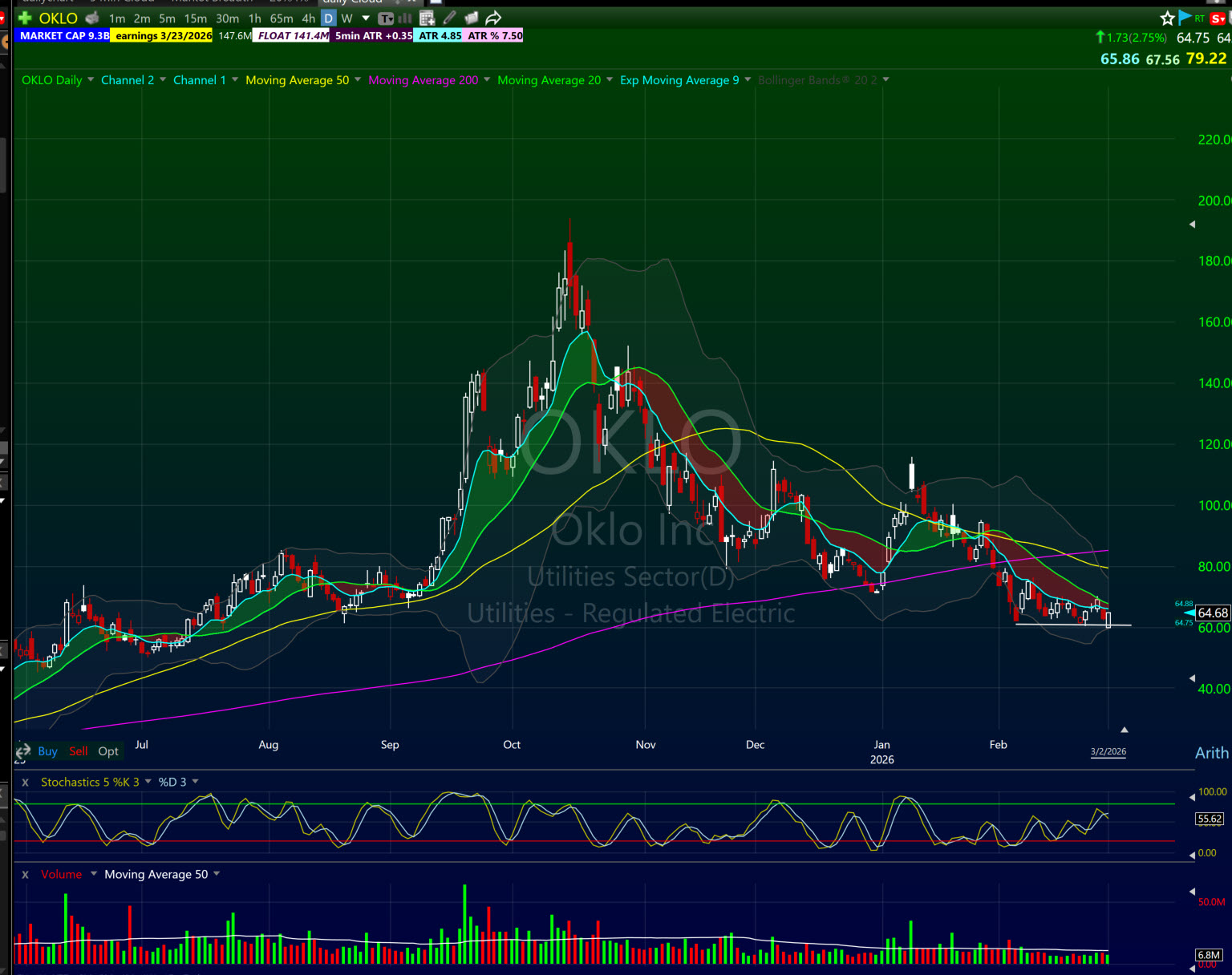The height and width of the screenshot is (975, 1232).
Task: Expand the Exp Moving Average 9 dropdown
Action: pyautogui.click(x=748, y=79)
